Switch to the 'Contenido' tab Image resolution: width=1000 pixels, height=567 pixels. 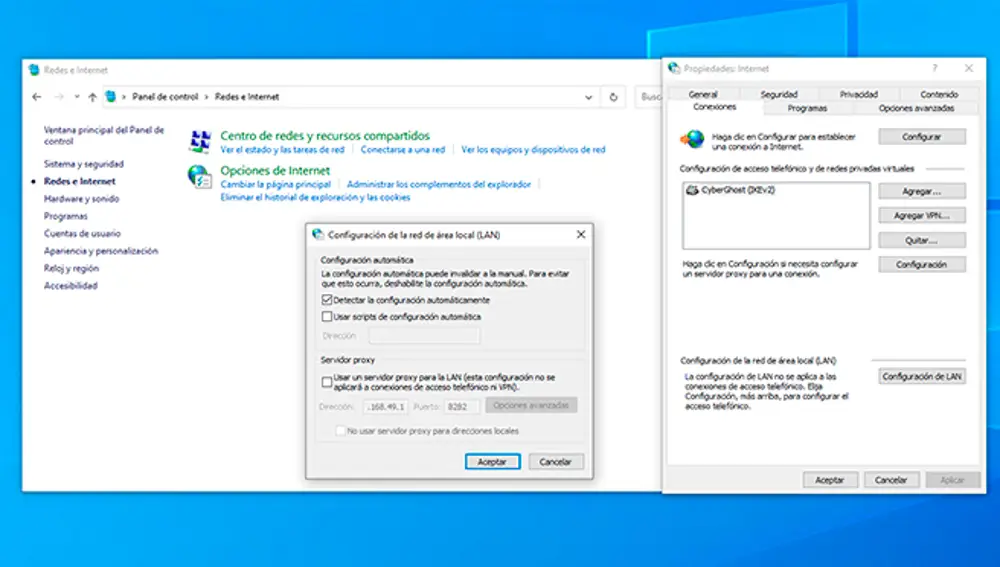(939, 94)
